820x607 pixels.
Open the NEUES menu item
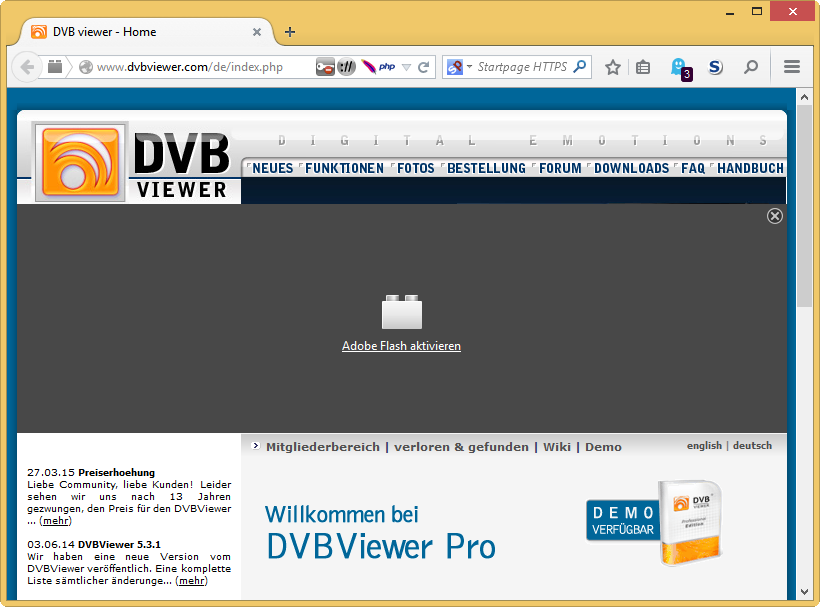tap(272, 168)
